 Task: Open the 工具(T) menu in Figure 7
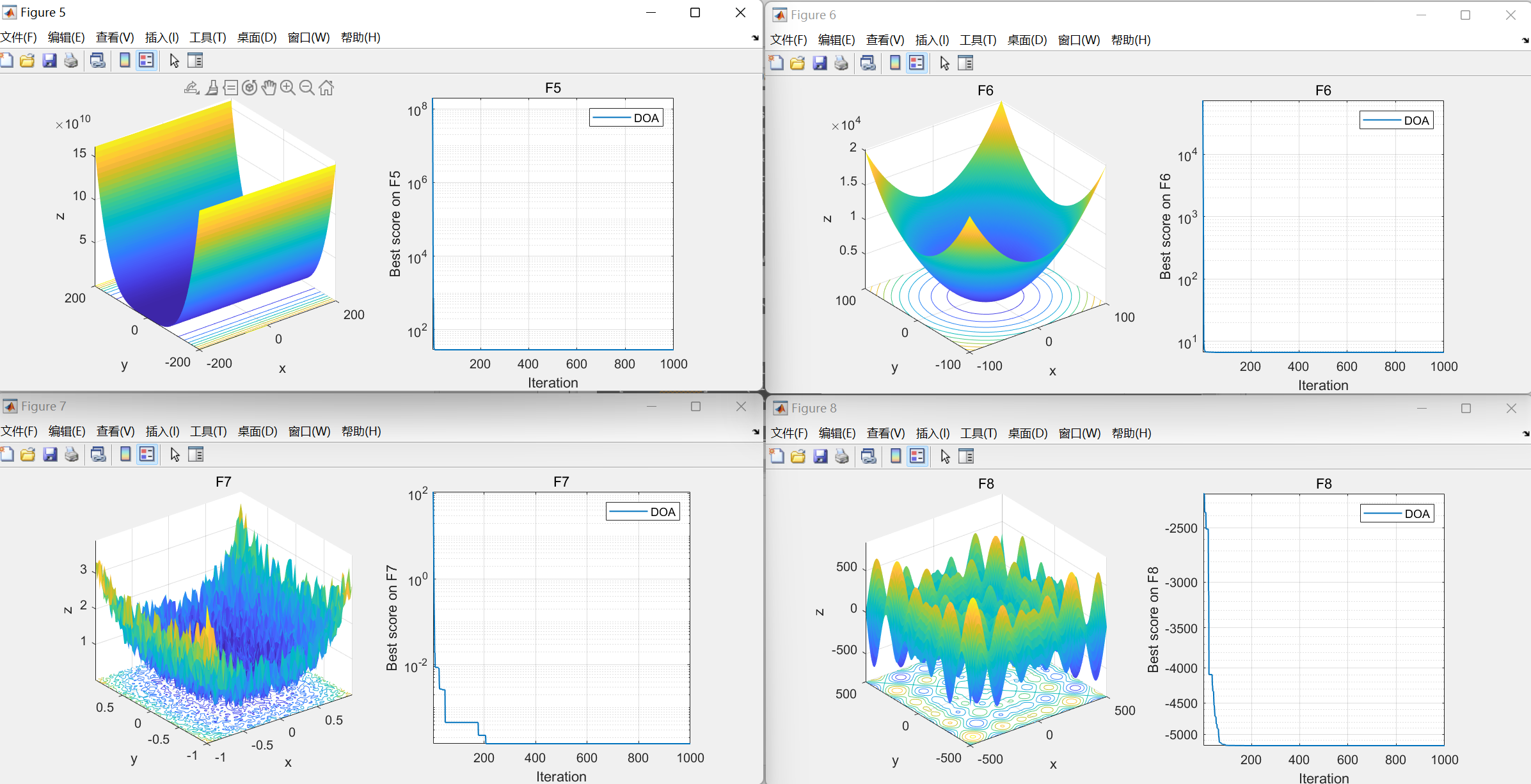click(208, 432)
